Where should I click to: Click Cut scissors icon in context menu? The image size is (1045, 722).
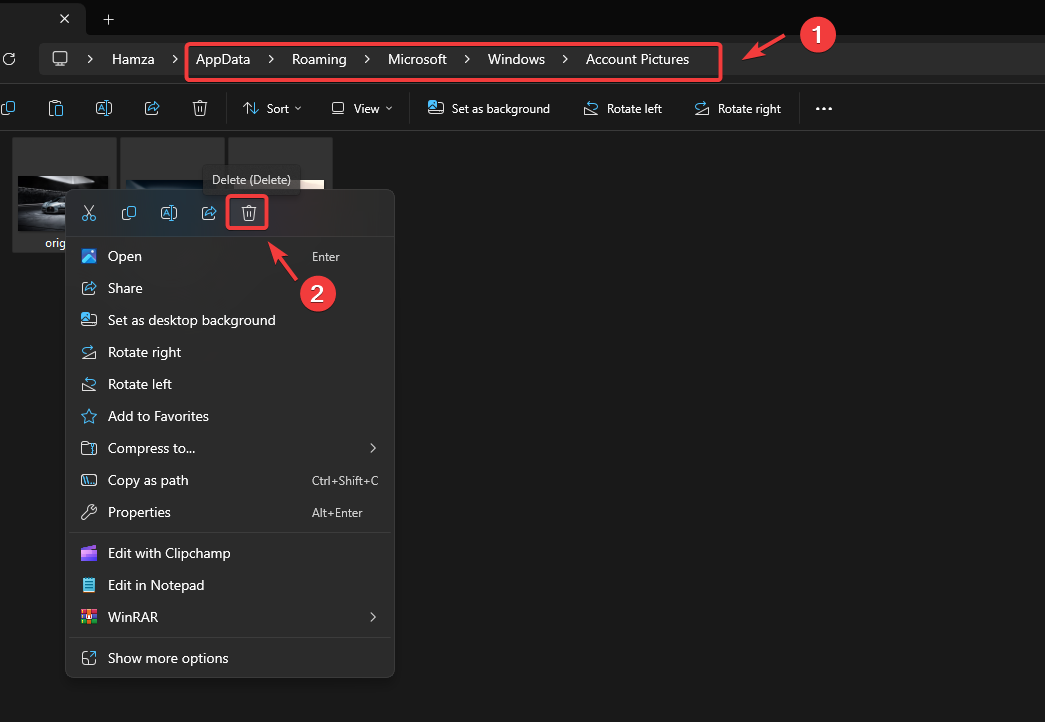[x=89, y=213]
